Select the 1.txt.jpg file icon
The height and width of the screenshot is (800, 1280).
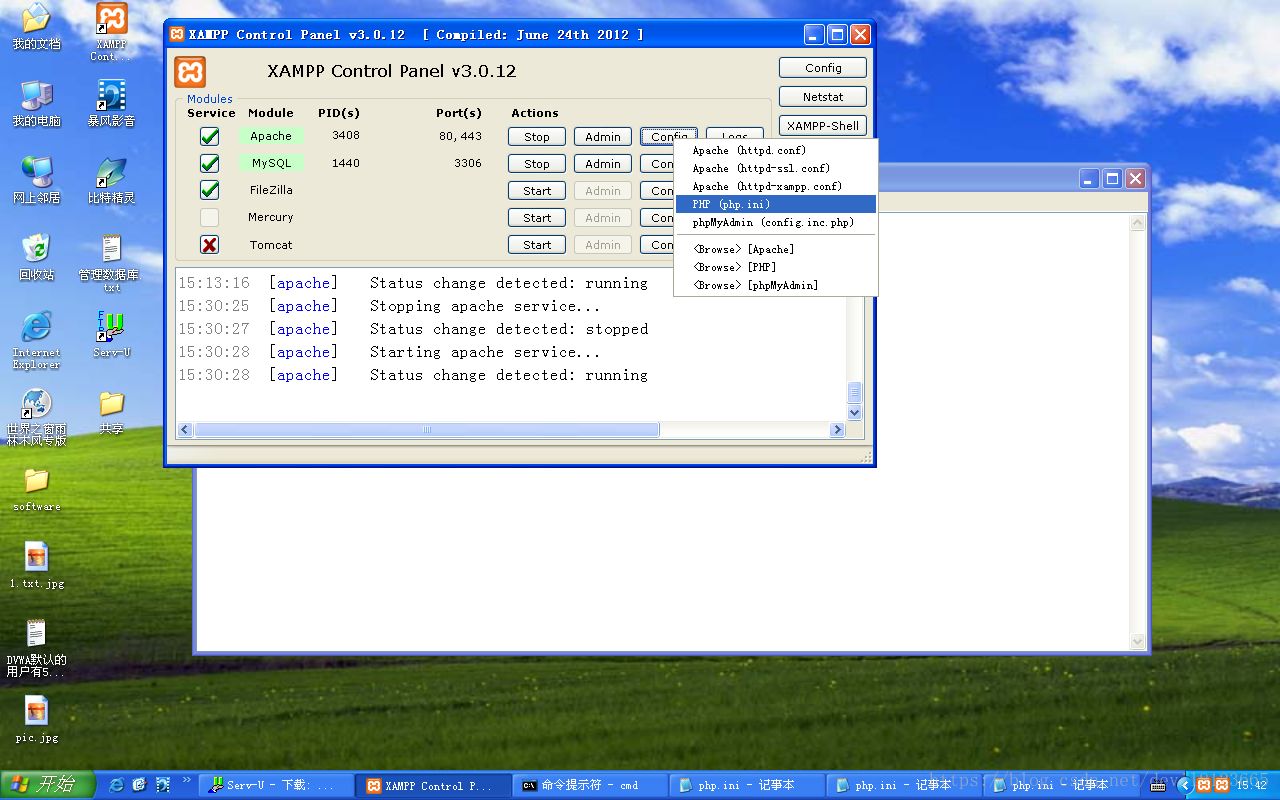click(x=36, y=565)
